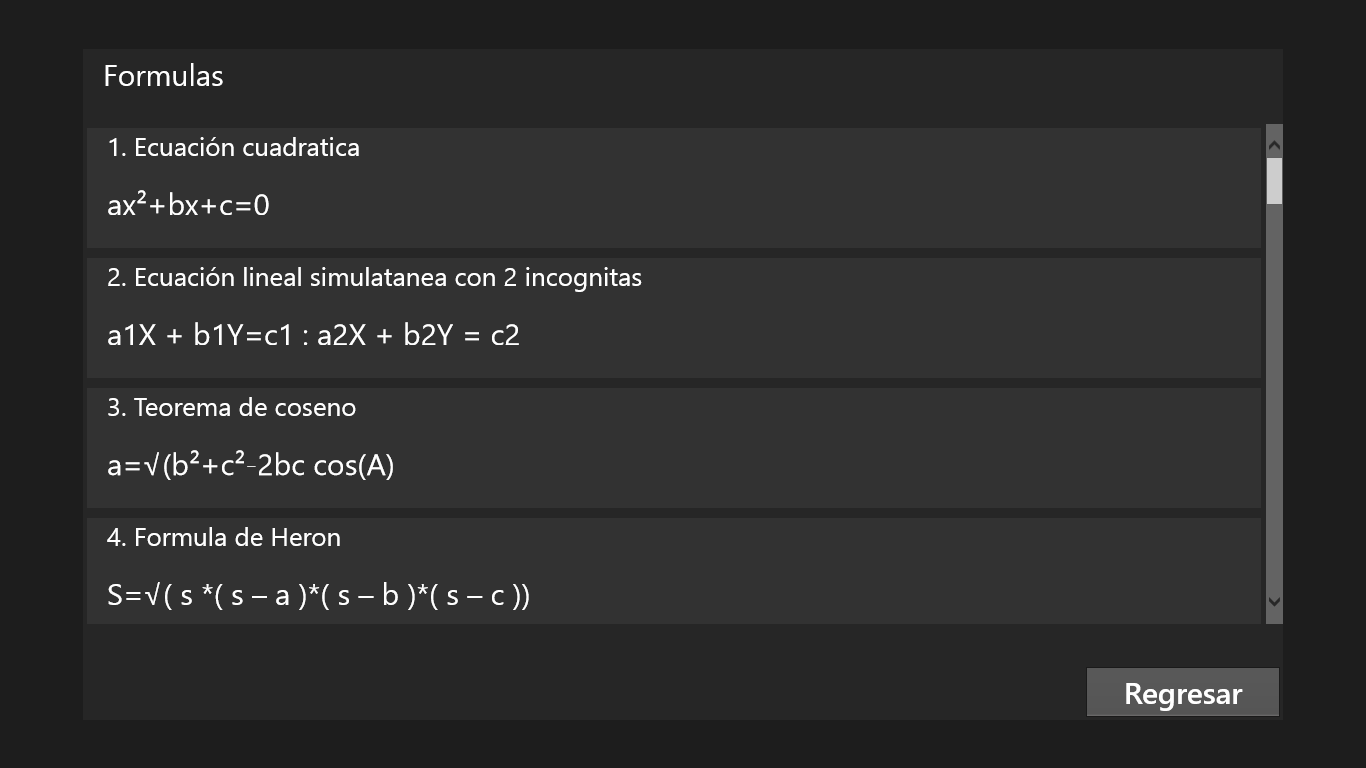Click the a=√(b²+c²-2bc cos(A) formula text

[250, 465]
